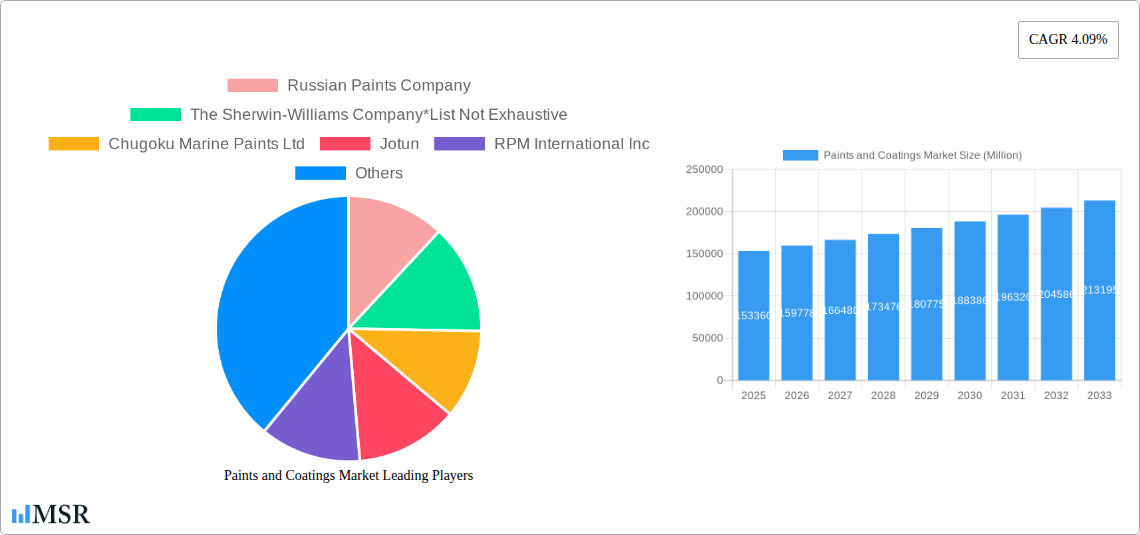
Task: Click the Others blue legend swatch
Action: [320, 173]
